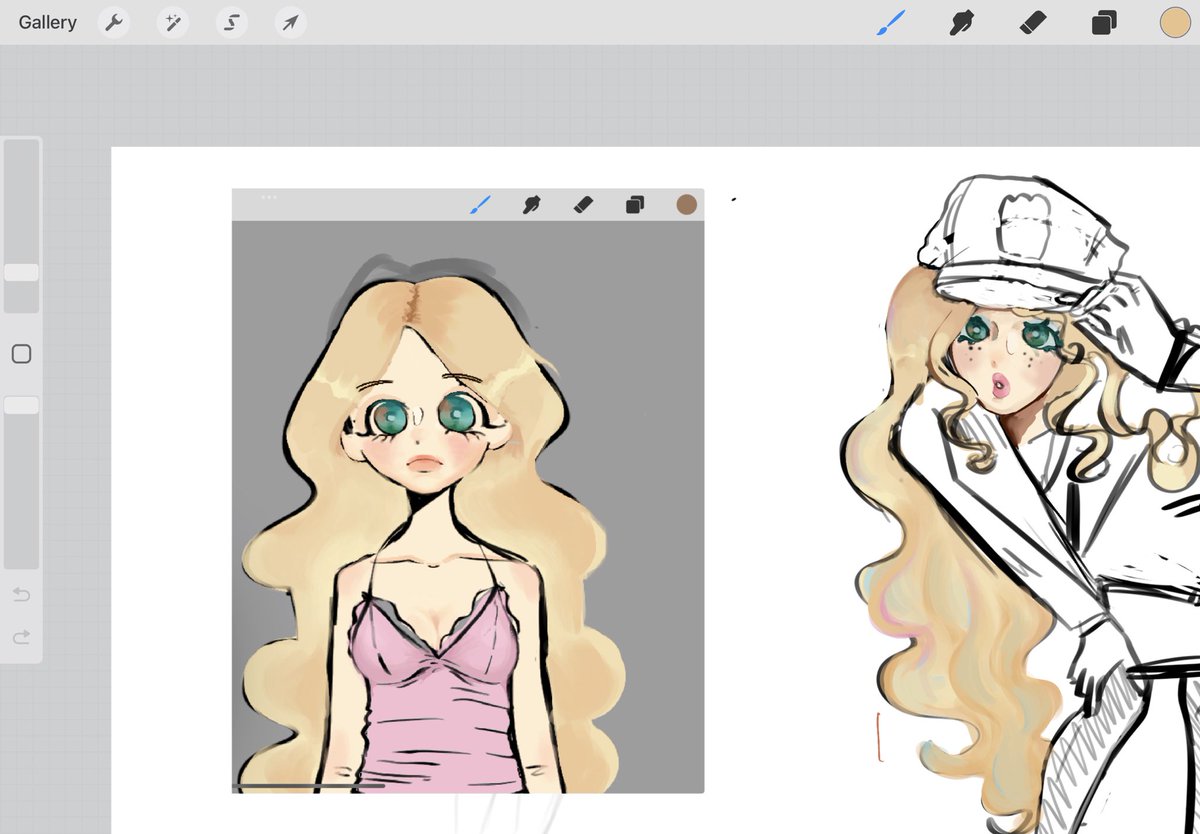Redo with the sidebar redo arrow
The width and height of the screenshot is (1200, 834).
21,637
